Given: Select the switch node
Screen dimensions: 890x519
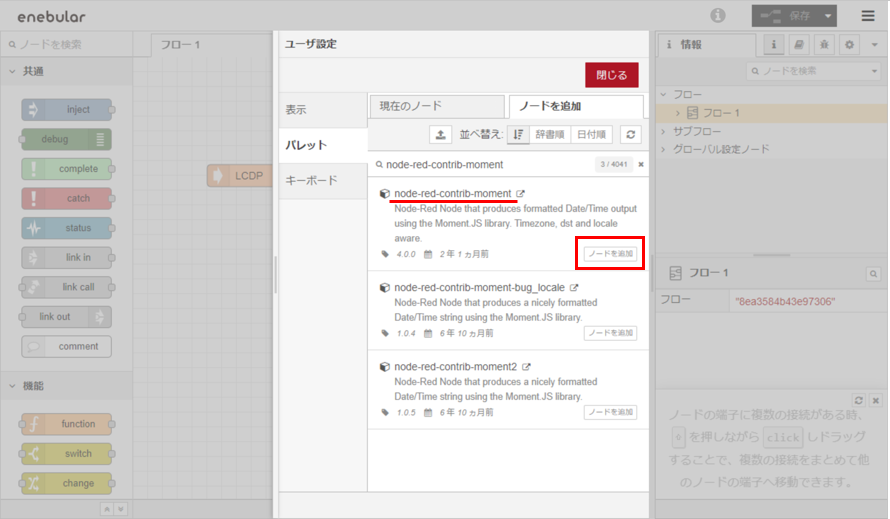Looking at the screenshot, I should 67,453.
